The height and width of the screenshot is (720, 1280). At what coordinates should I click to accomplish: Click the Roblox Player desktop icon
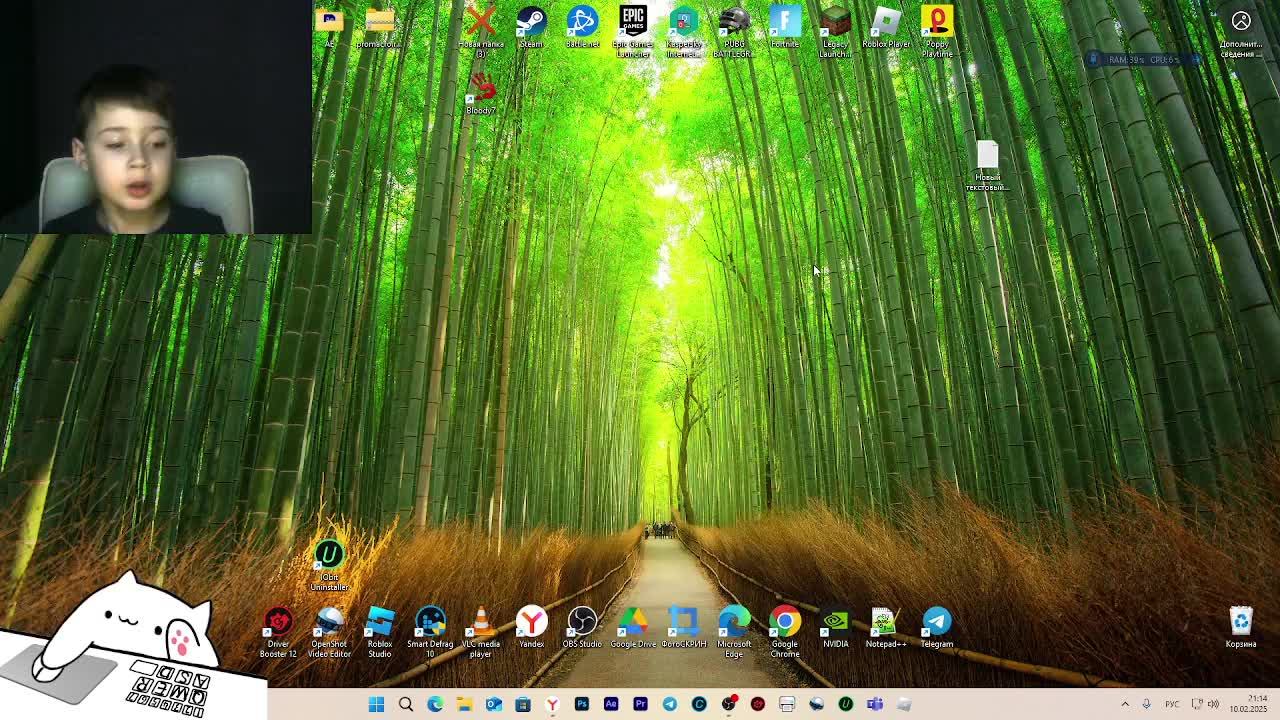[x=886, y=27]
